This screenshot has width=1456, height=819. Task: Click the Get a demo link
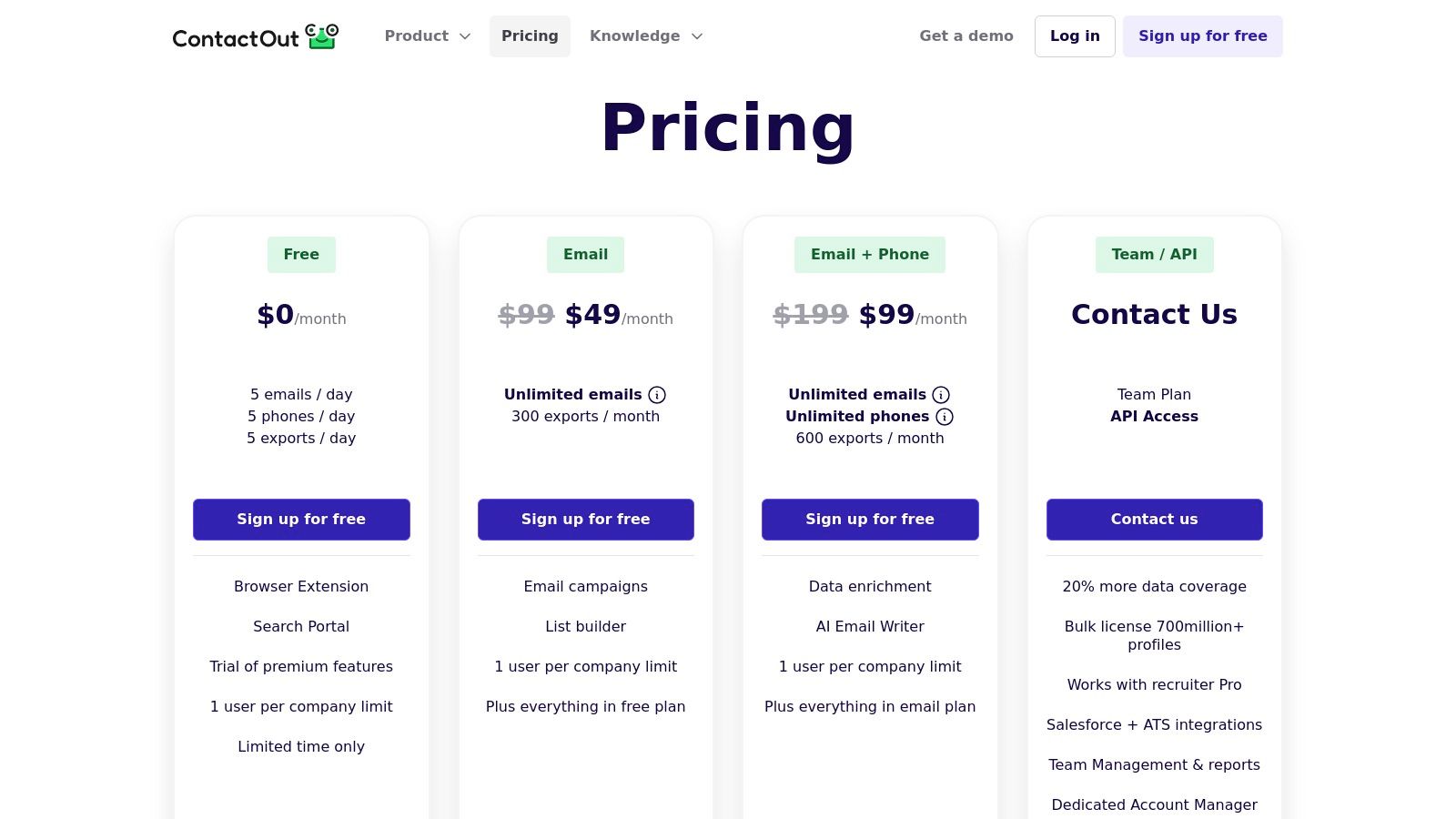coord(966,36)
